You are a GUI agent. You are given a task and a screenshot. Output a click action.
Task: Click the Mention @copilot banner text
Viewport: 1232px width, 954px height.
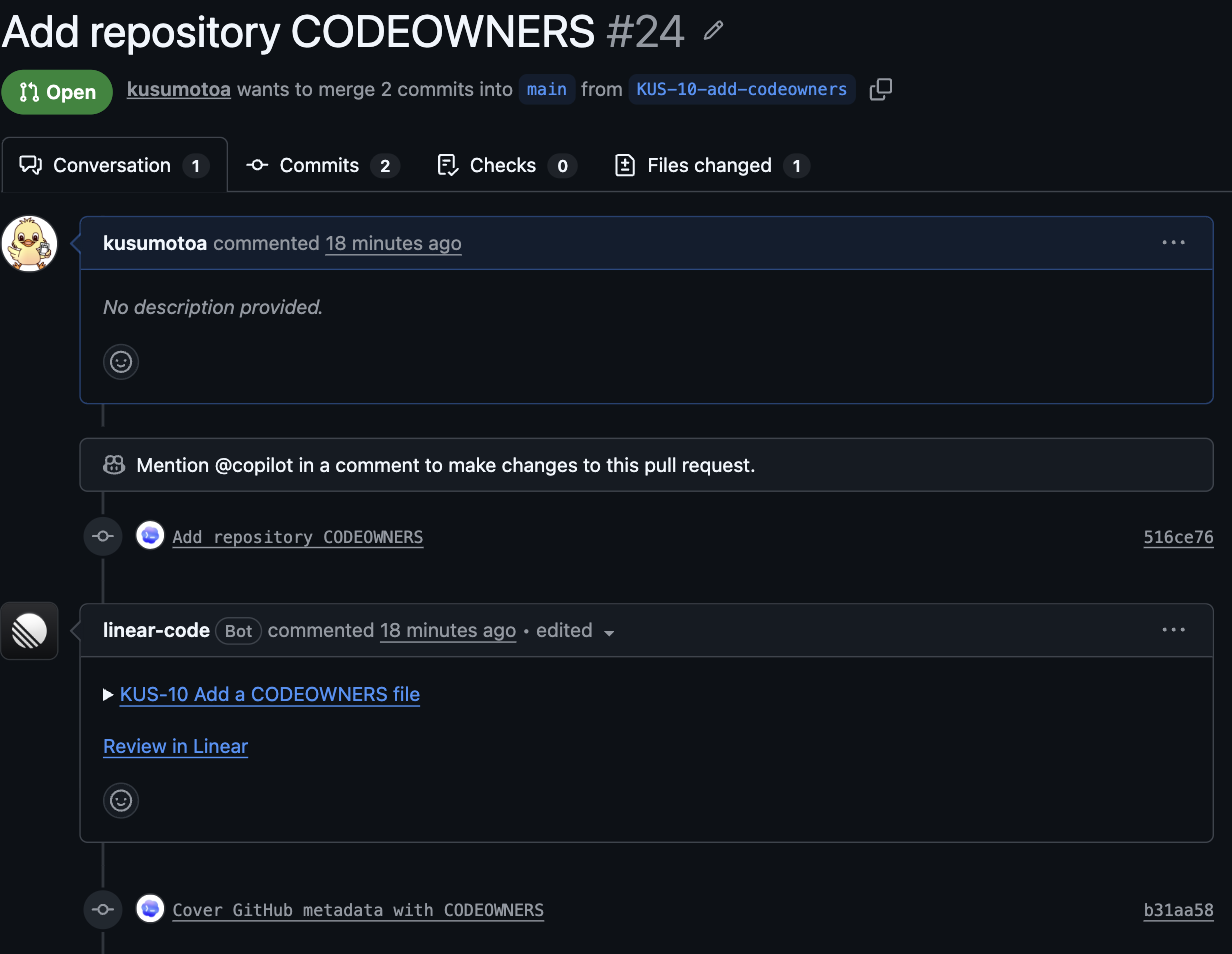446,465
